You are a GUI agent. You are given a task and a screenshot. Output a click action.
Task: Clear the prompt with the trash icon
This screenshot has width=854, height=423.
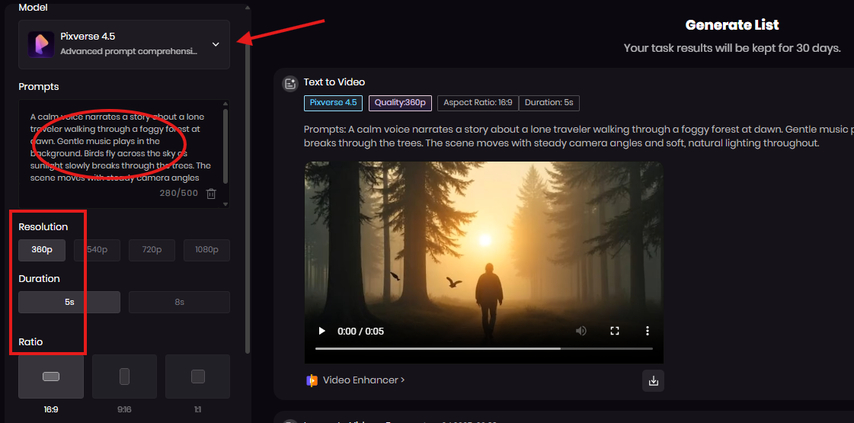pyautogui.click(x=211, y=193)
